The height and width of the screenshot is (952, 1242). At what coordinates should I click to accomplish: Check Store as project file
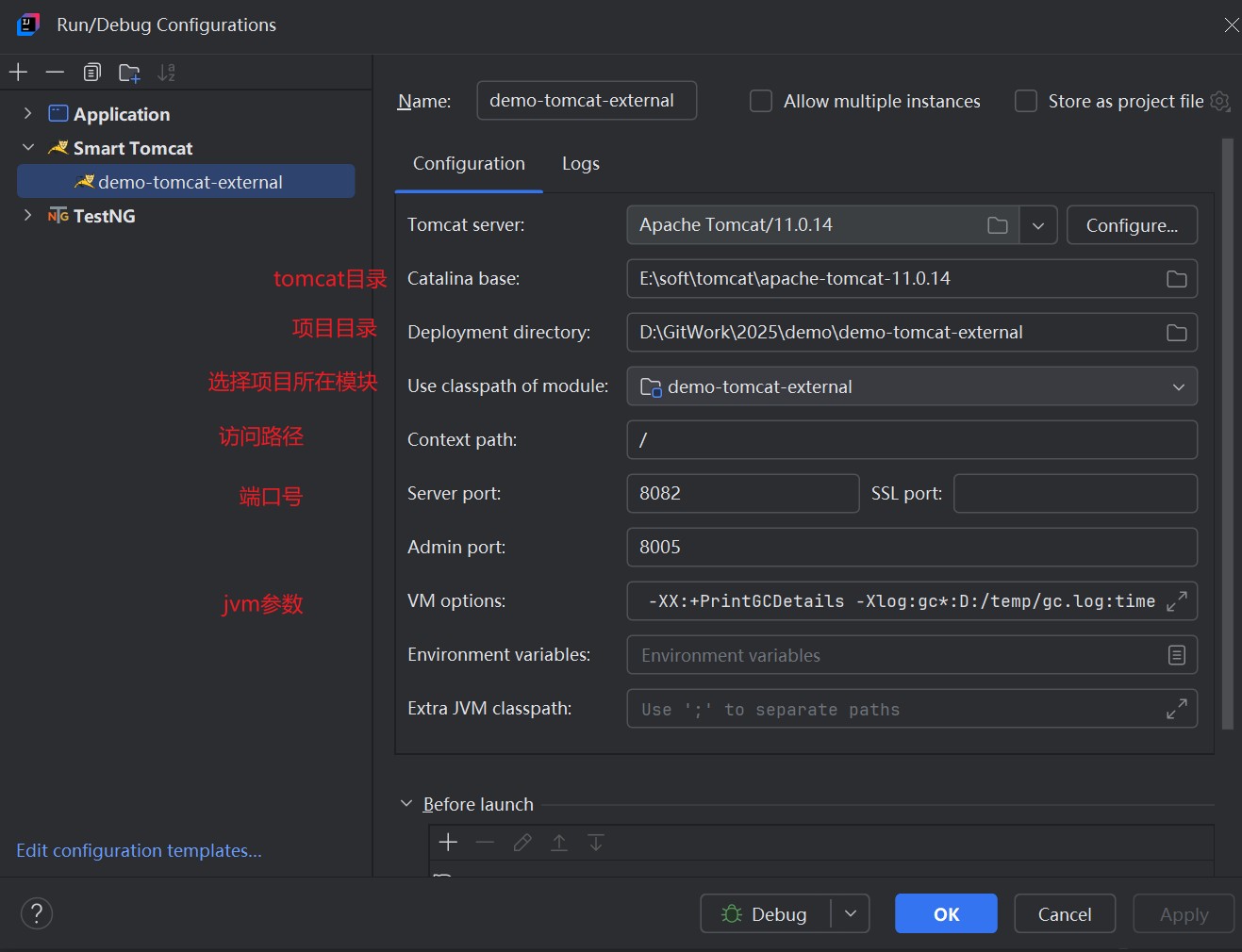point(1026,101)
